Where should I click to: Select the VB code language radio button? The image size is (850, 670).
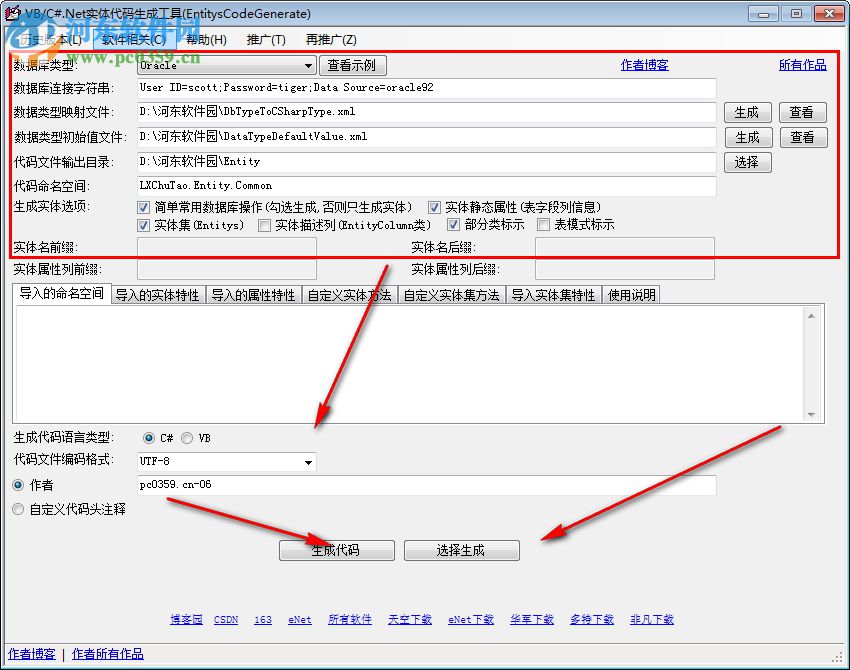187,437
